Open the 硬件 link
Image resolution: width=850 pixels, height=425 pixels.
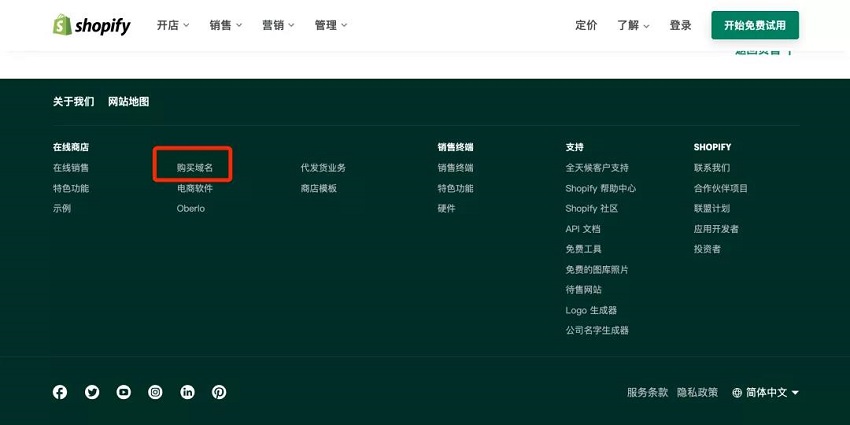[447, 208]
